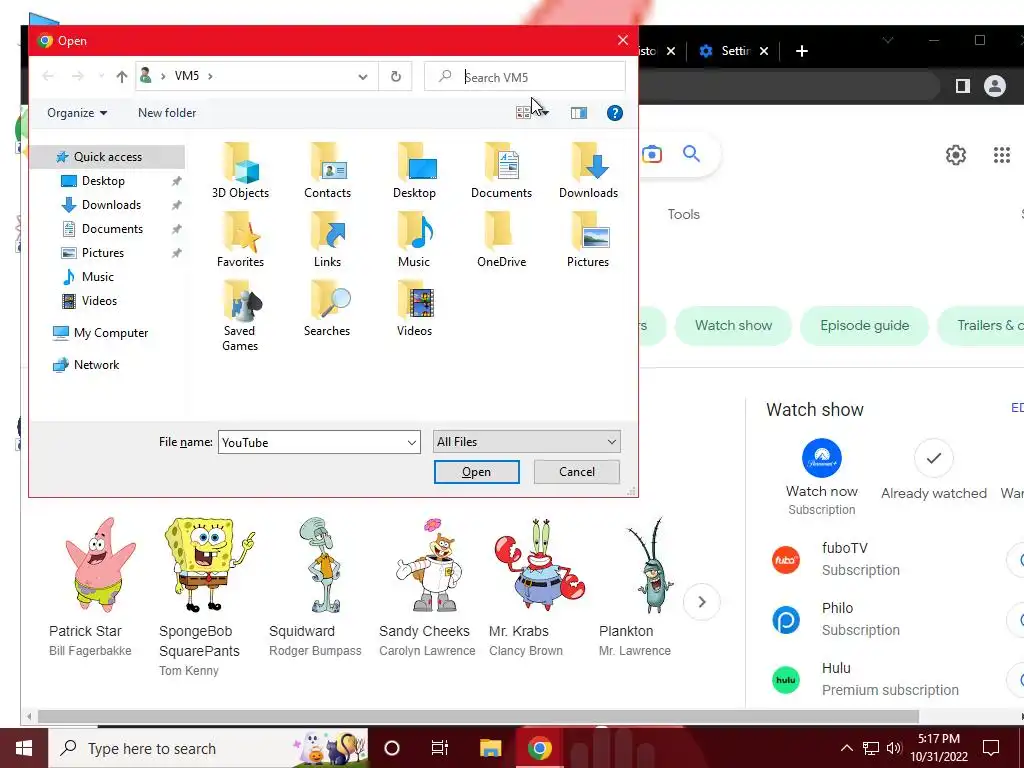Open the File name dropdown arrow

412,443
